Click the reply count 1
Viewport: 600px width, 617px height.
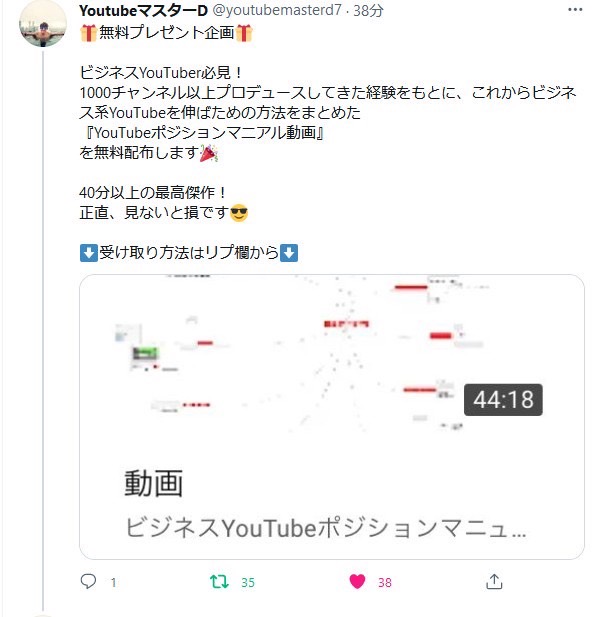click(x=113, y=582)
